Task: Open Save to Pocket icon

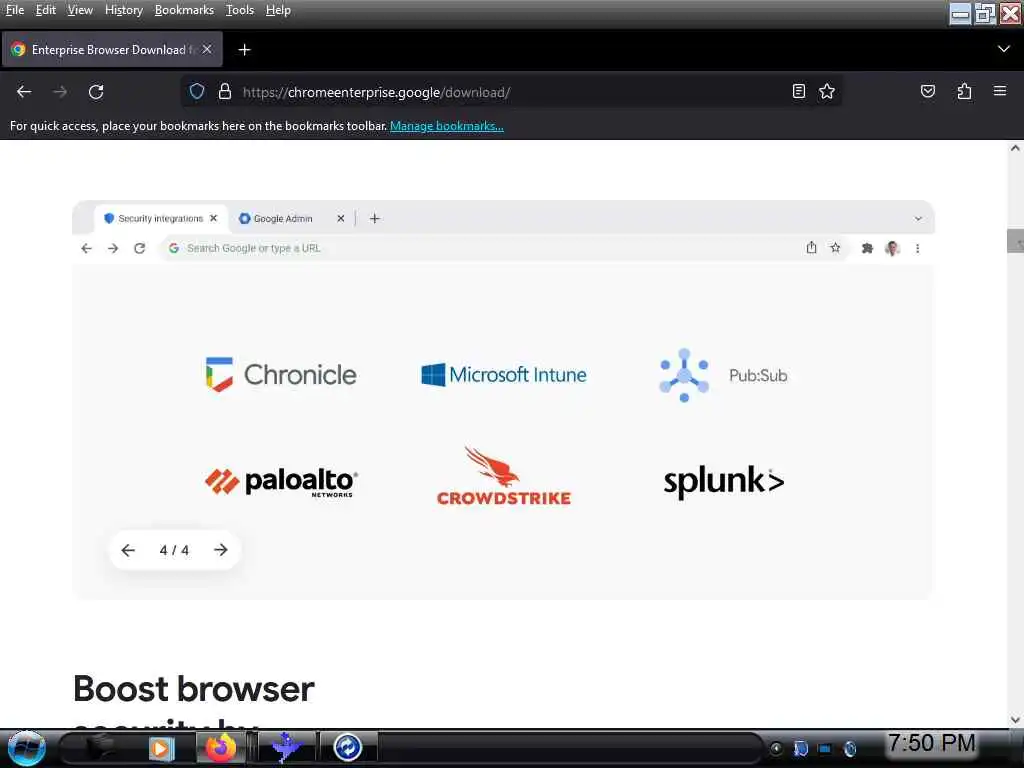Action: pos(927,91)
